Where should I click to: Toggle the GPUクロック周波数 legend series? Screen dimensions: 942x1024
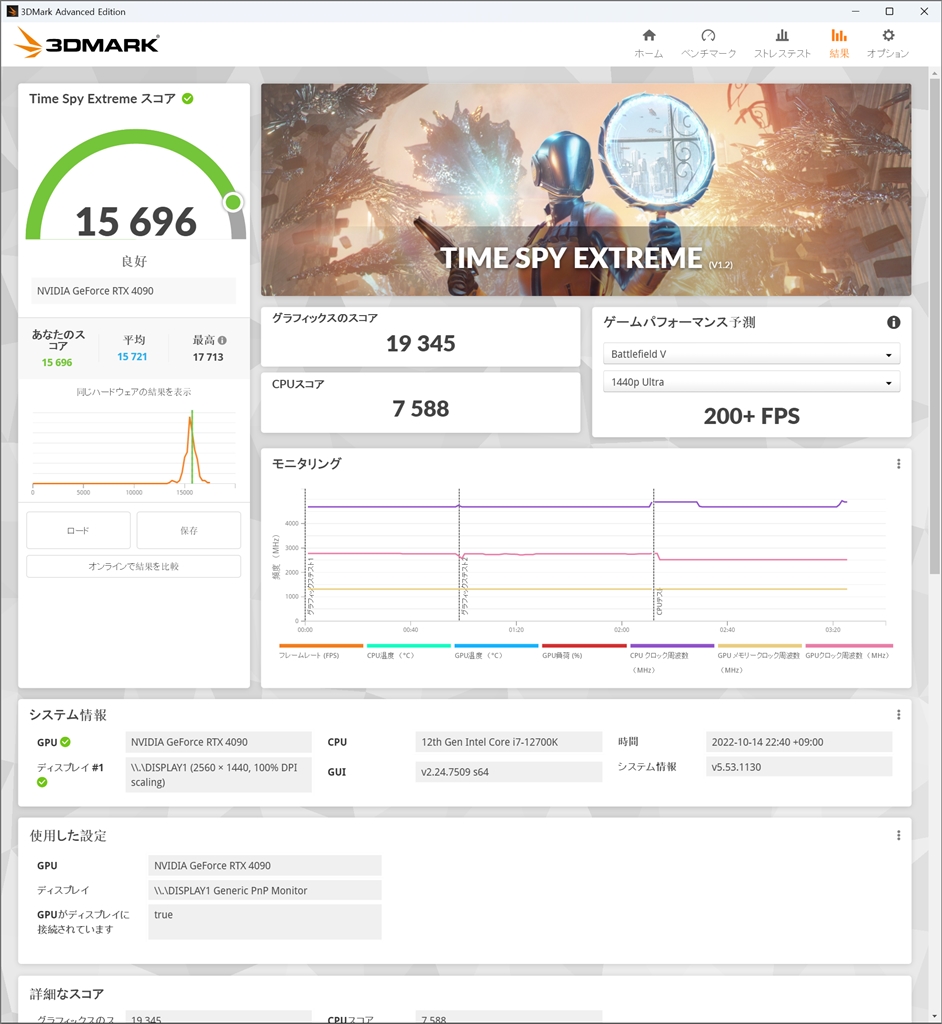848,651
